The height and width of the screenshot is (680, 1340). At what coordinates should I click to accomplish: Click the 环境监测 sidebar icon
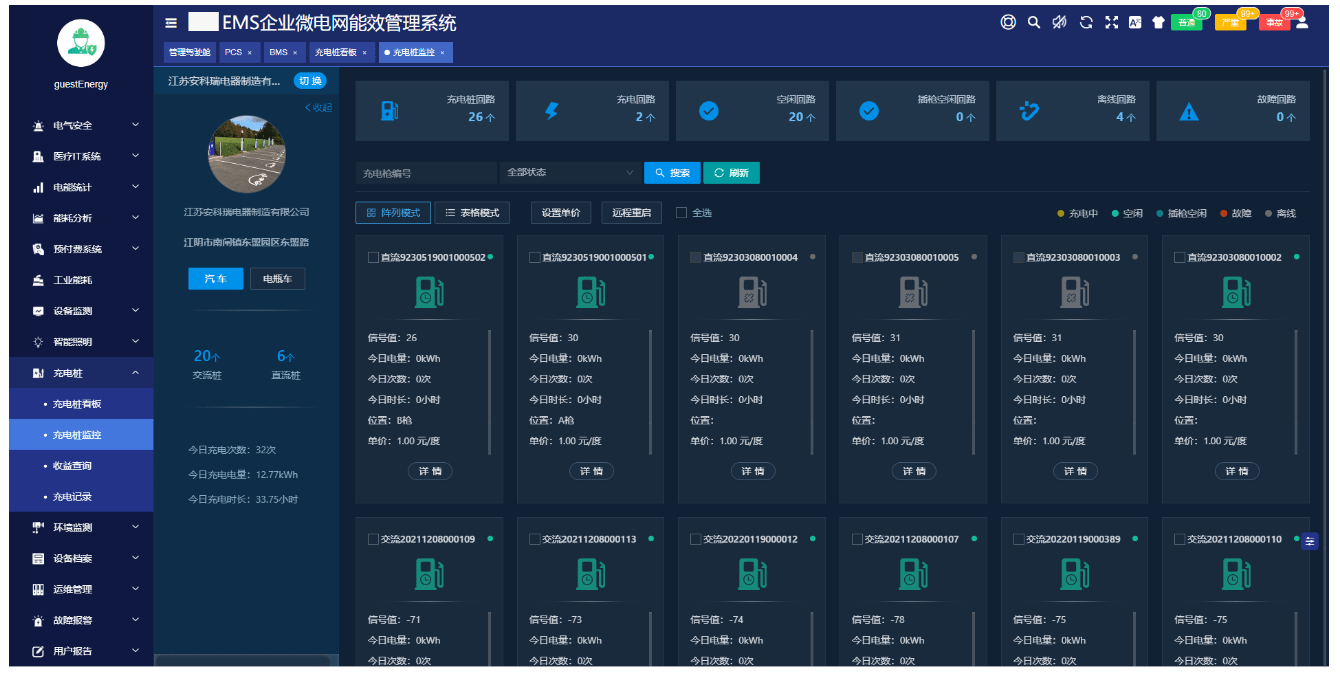[38, 527]
